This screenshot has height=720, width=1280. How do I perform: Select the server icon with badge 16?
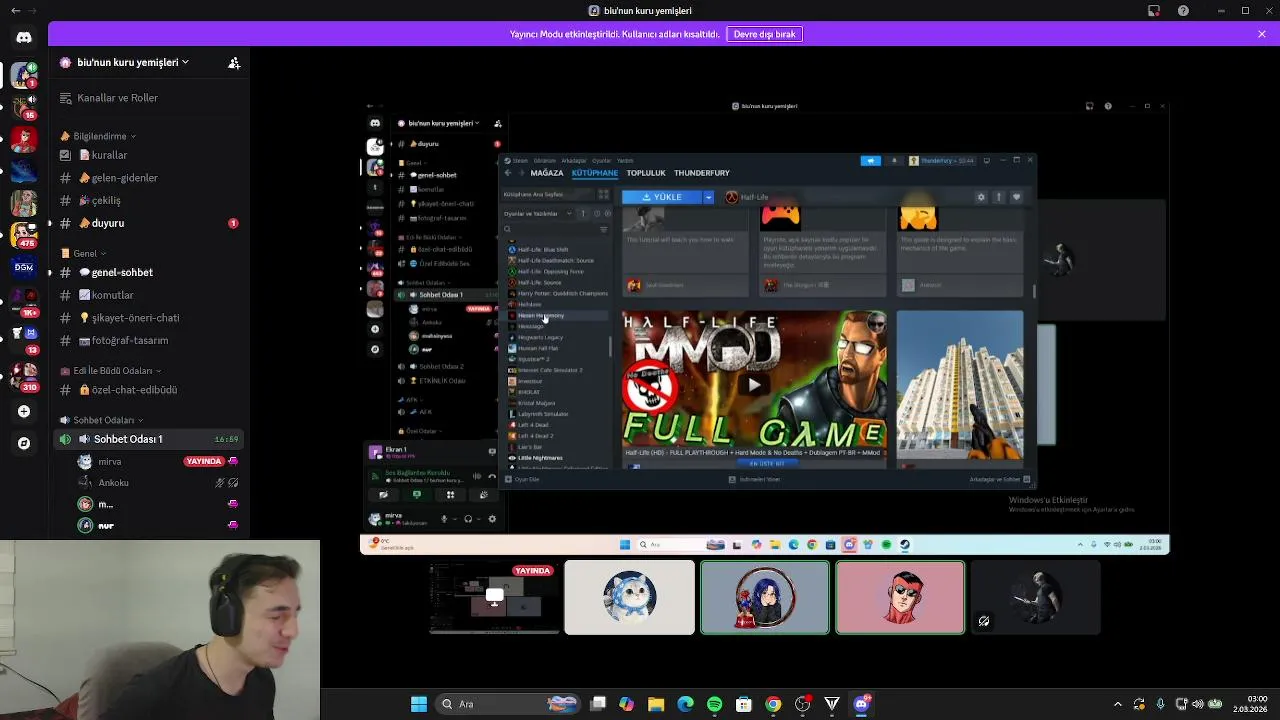pyautogui.click(x=24, y=106)
